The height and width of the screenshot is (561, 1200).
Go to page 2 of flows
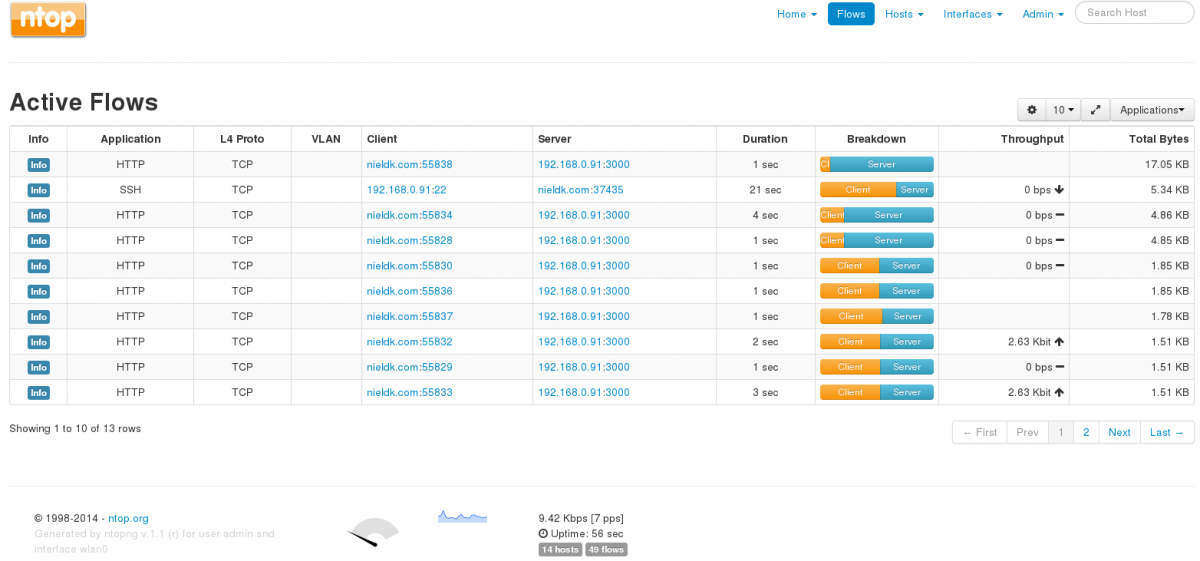1086,432
